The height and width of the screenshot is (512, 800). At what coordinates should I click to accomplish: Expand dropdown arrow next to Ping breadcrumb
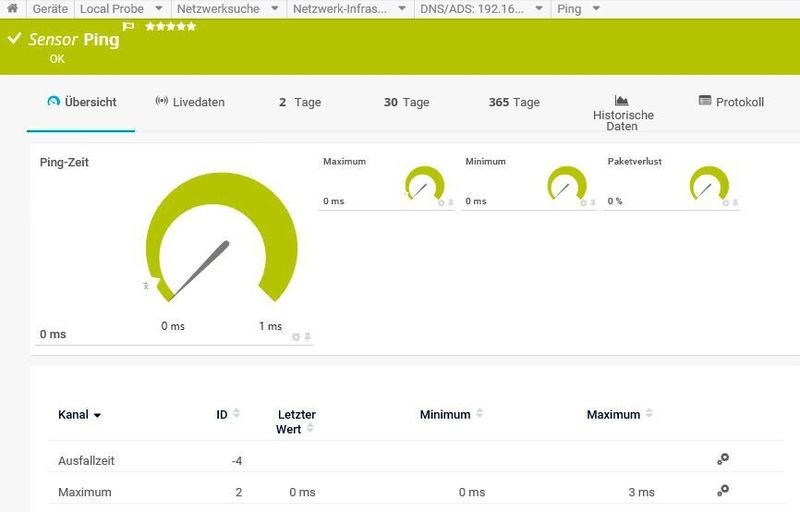(596, 9)
